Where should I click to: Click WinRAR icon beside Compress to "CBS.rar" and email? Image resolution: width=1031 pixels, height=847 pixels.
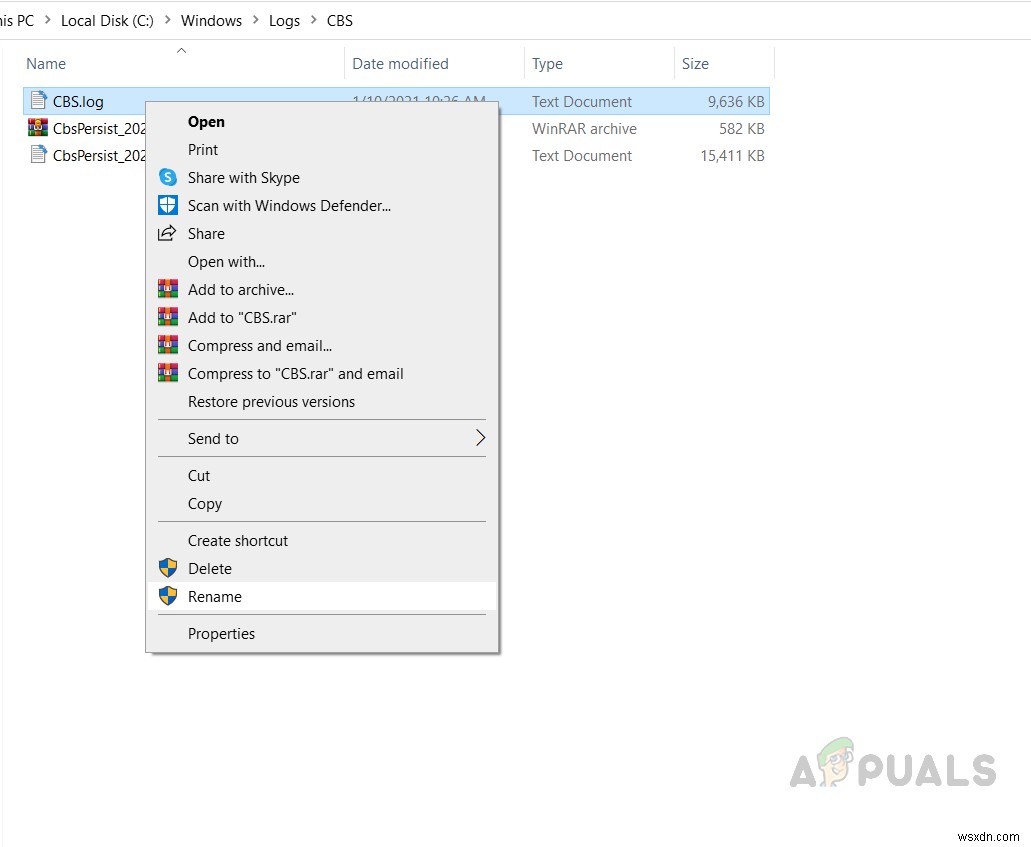[168, 374]
